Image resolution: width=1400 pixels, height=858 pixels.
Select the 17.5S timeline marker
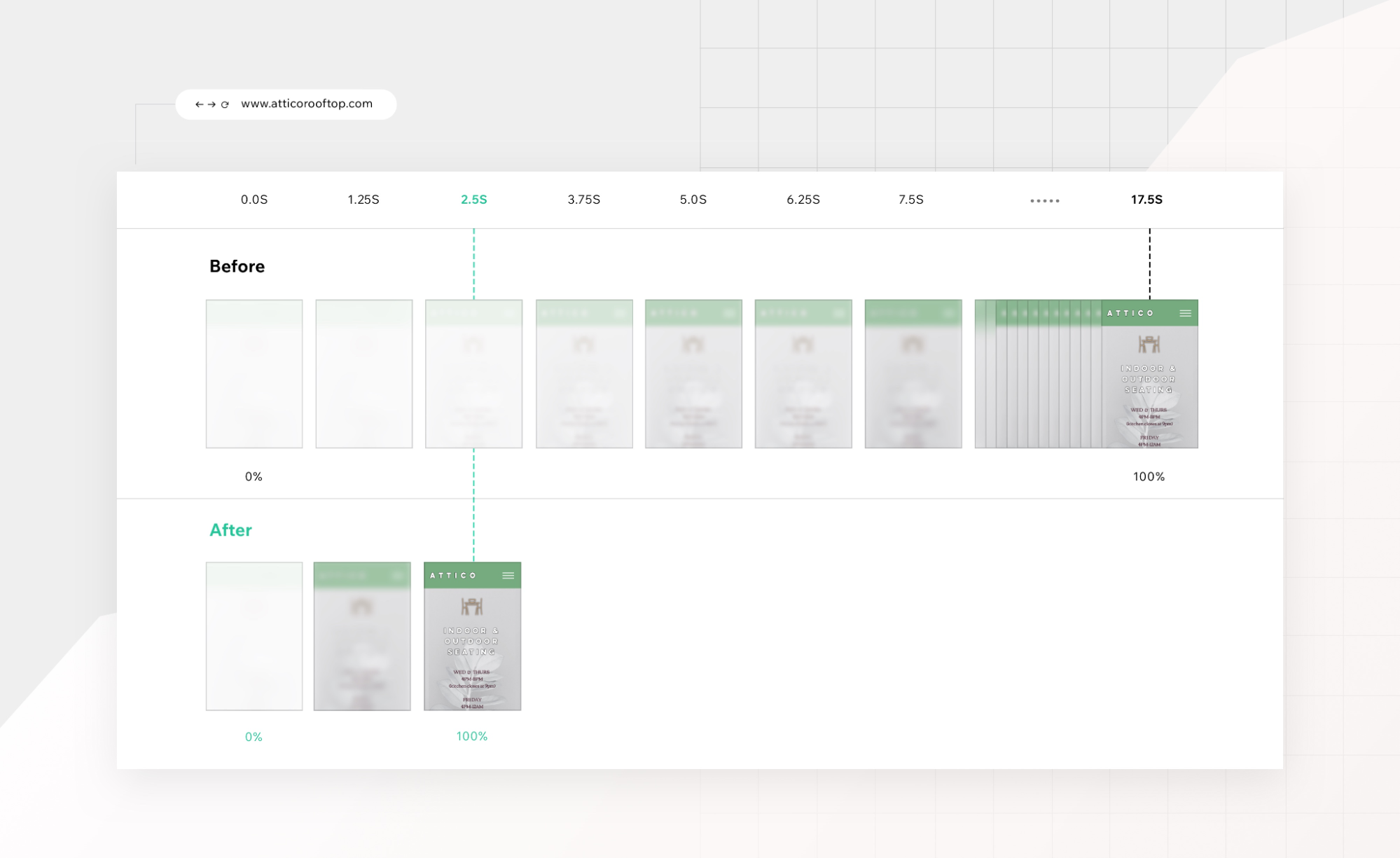point(1146,200)
